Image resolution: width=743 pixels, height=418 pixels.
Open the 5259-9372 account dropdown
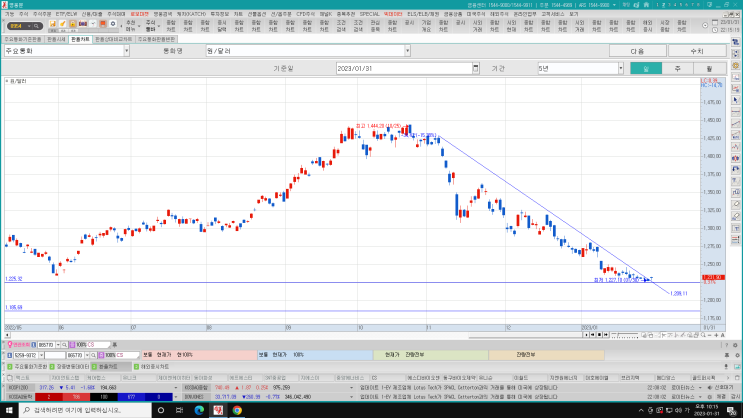coord(41,355)
